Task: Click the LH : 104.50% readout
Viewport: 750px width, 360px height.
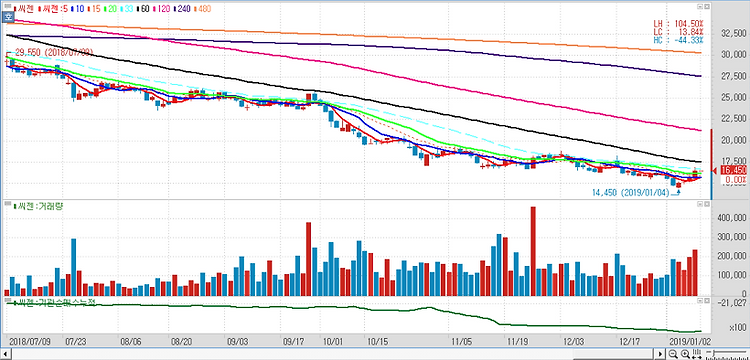Action: [x=678, y=23]
